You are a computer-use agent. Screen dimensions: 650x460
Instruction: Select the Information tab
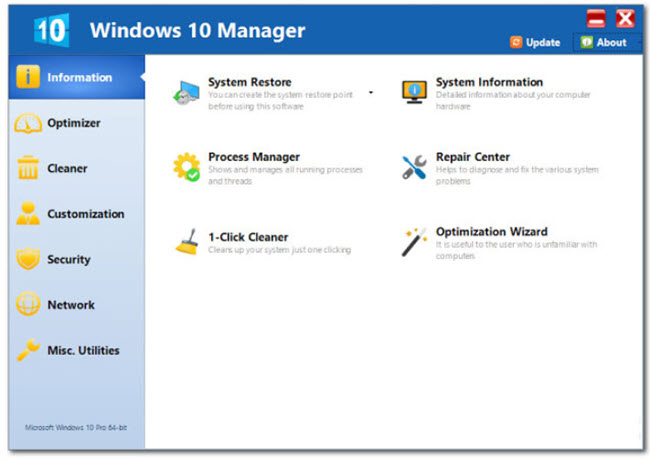point(79,77)
